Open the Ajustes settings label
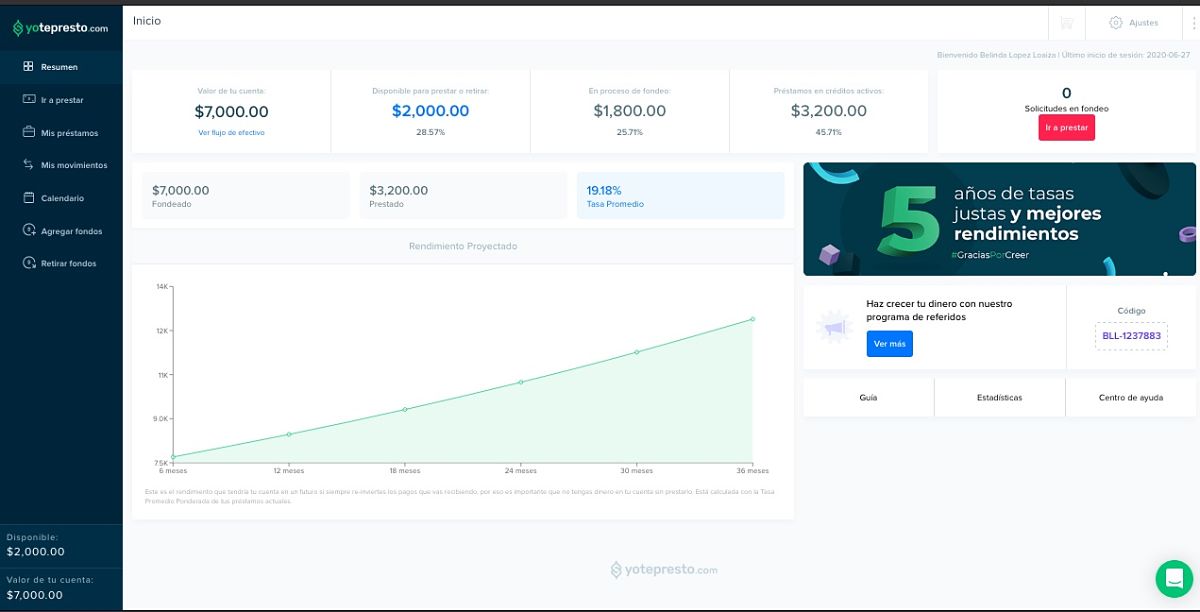 click(1143, 22)
